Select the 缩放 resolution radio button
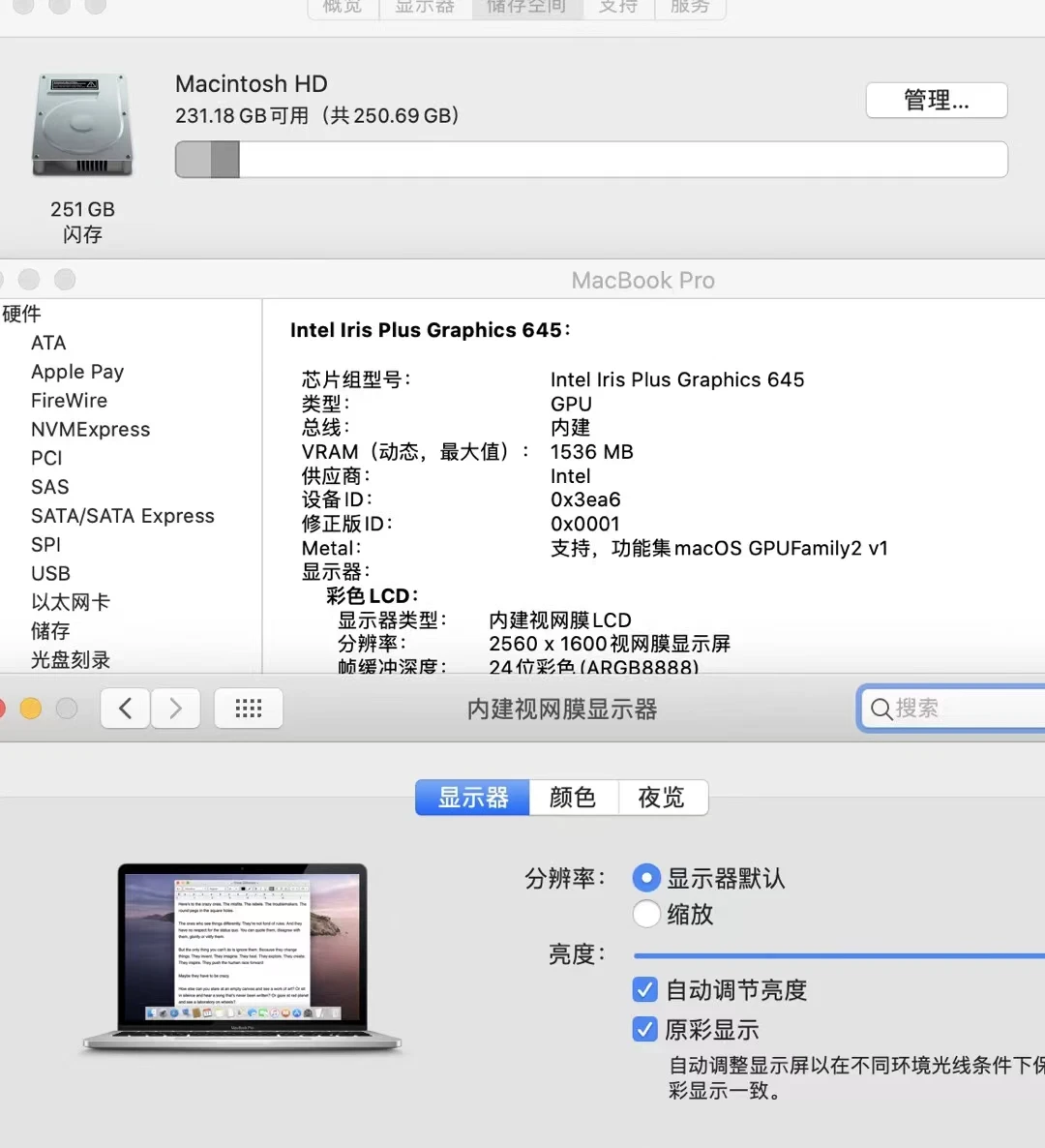Image resolution: width=1045 pixels, height=1148 pixels. click(x=645, y=914)
